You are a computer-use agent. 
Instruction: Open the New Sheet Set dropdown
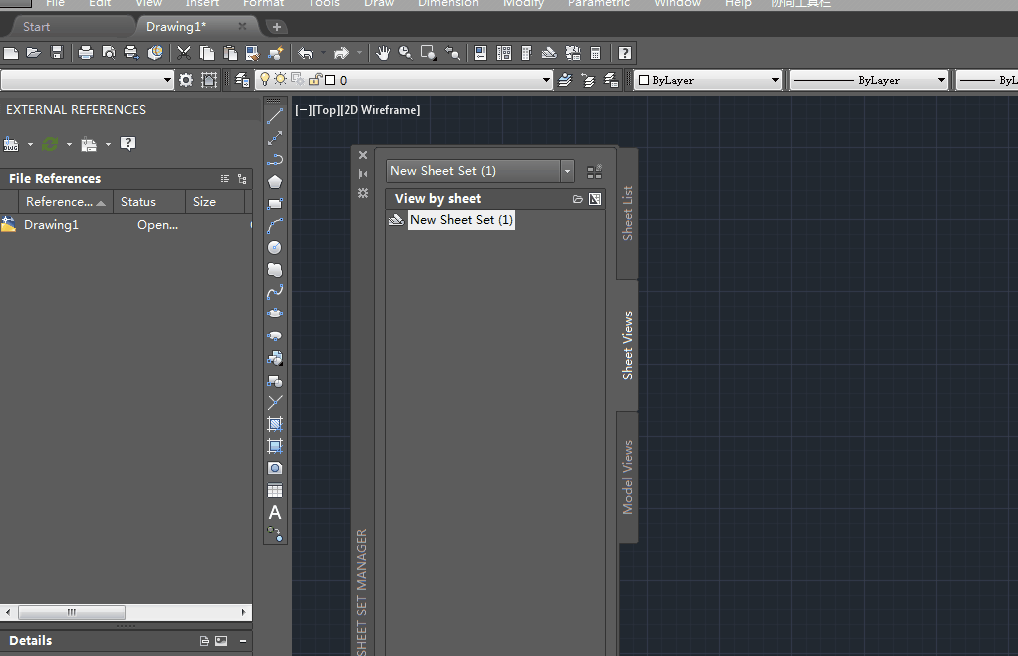click(x=567, y=171)
